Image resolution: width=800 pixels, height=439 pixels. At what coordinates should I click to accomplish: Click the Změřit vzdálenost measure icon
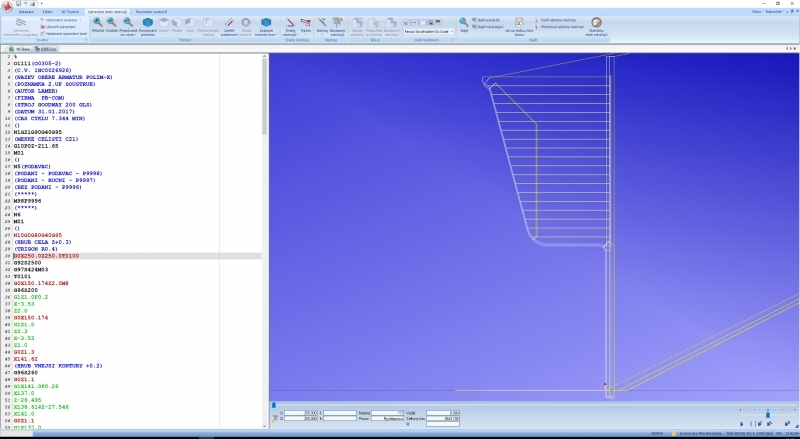pos(229,24)
